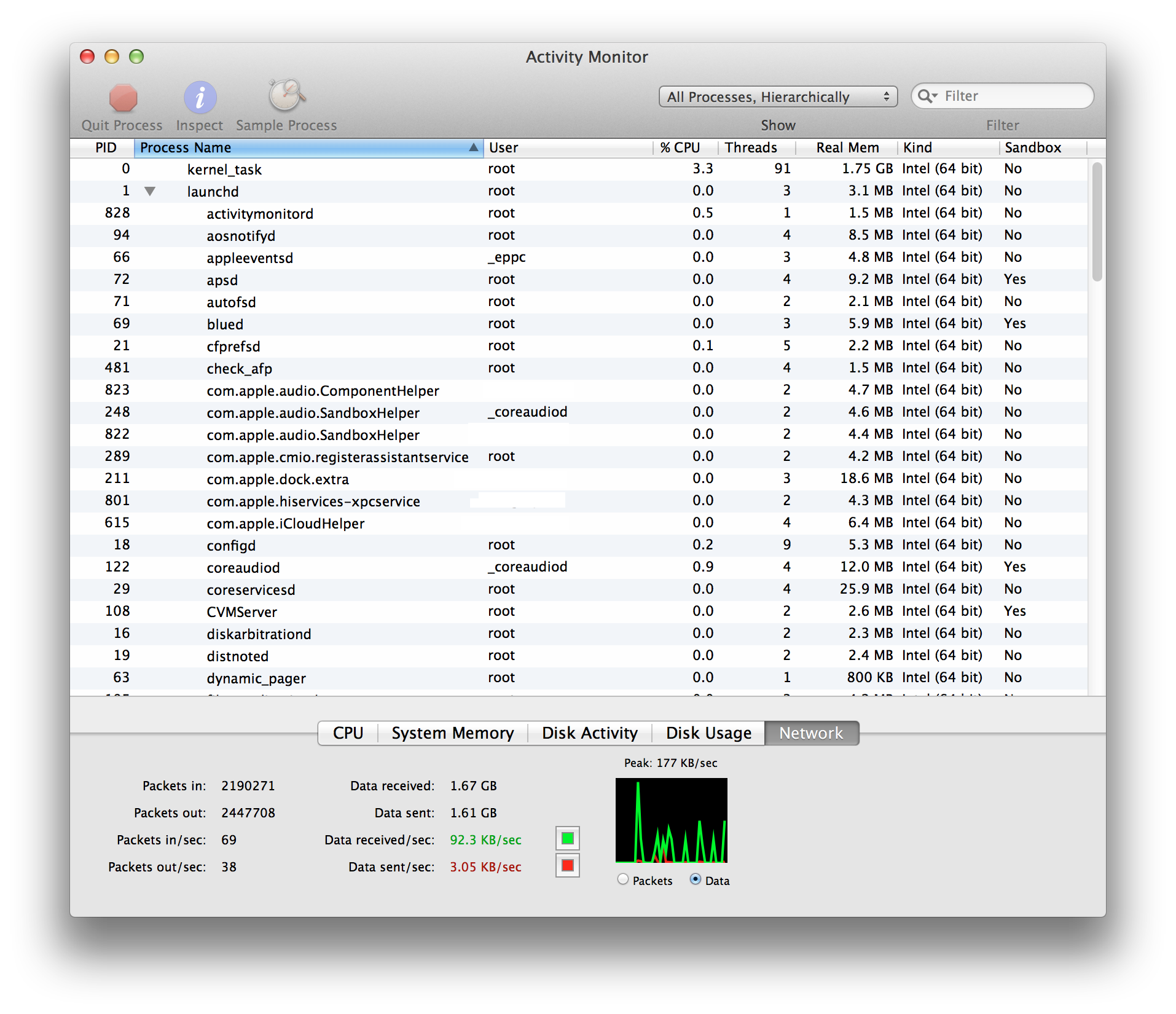Switch to the CPU tab

(x=348, y=733)
